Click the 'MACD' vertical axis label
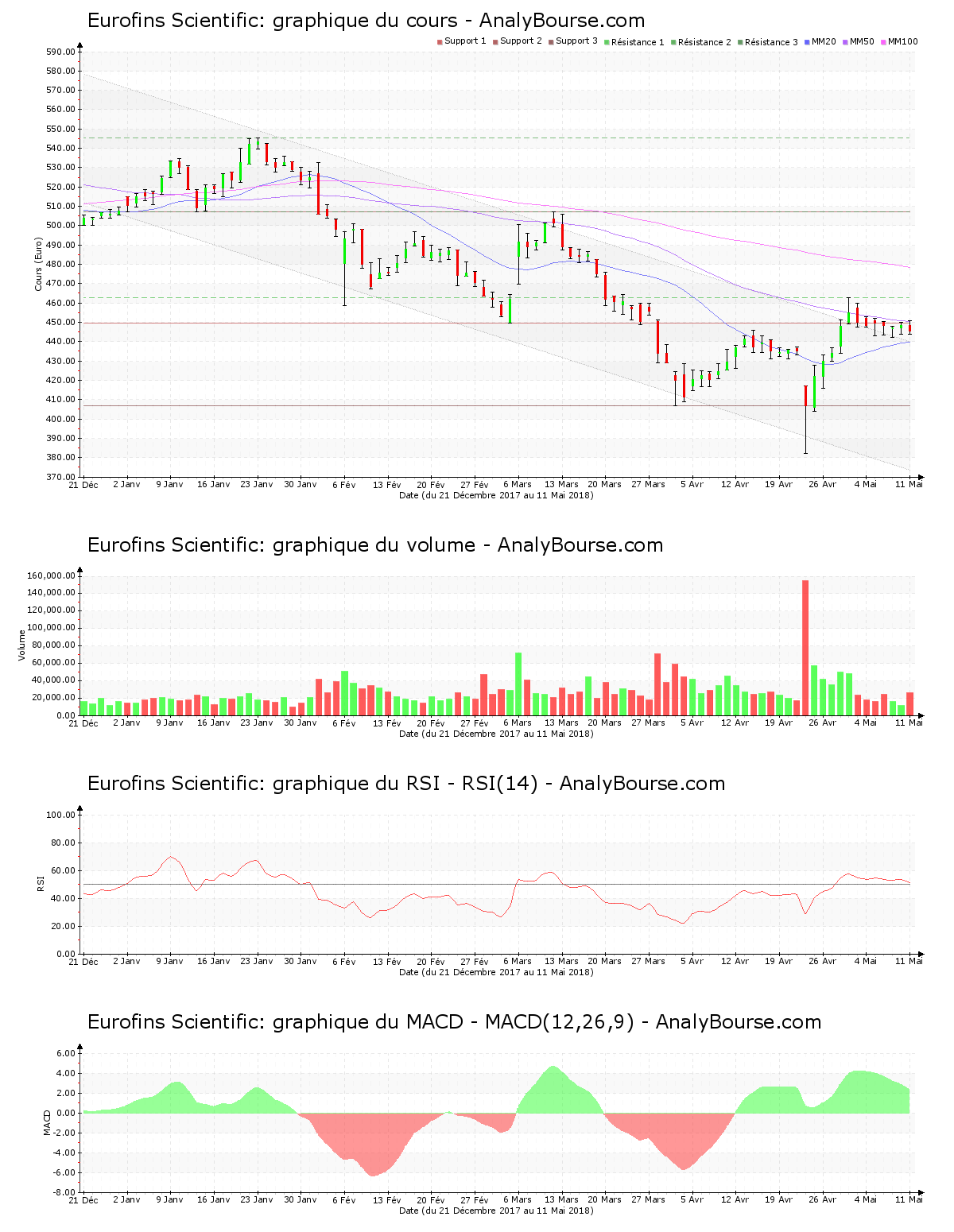 click(47, 1122)
